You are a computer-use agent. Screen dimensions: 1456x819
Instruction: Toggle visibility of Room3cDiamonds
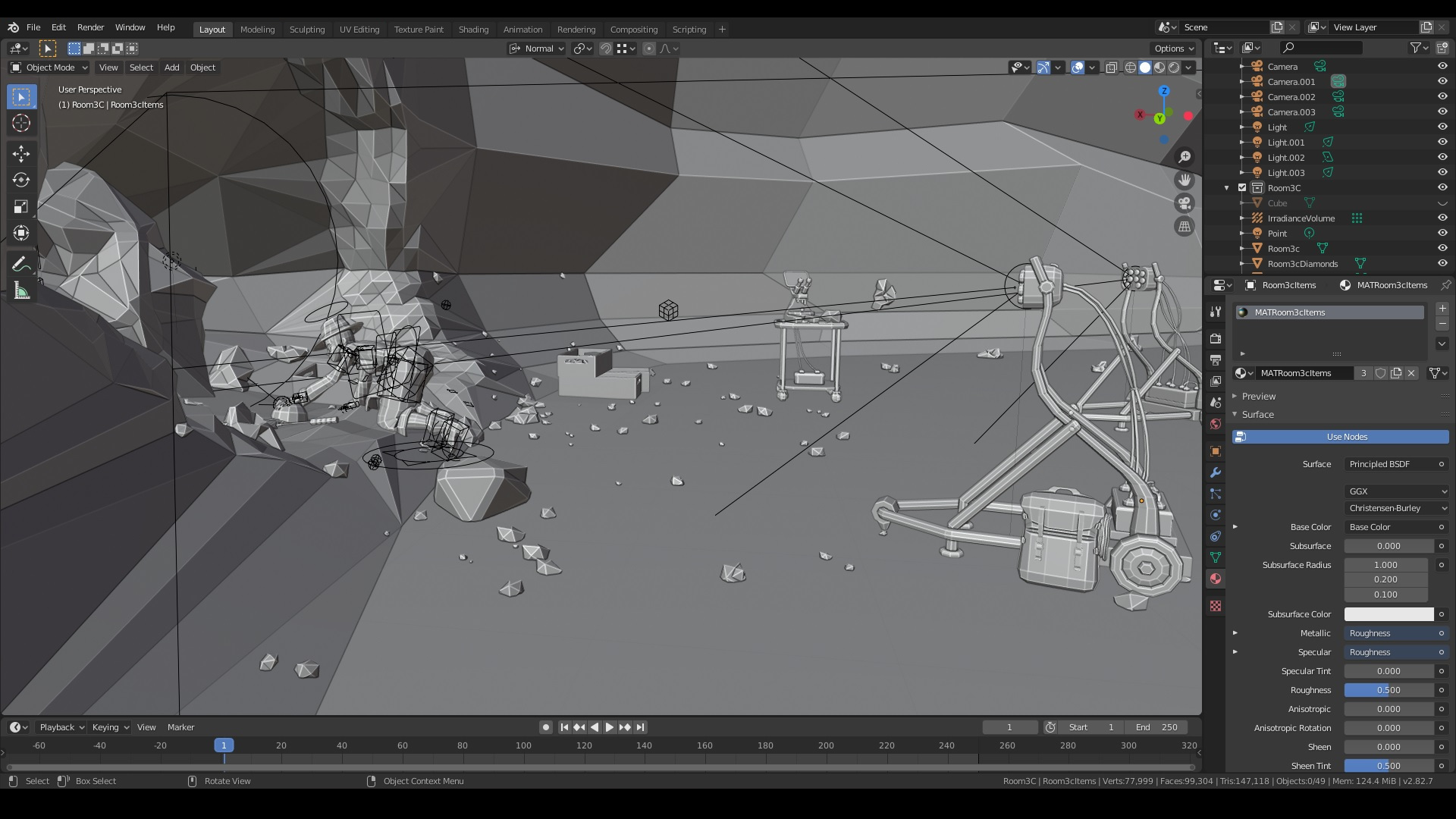pos(1442,264)
